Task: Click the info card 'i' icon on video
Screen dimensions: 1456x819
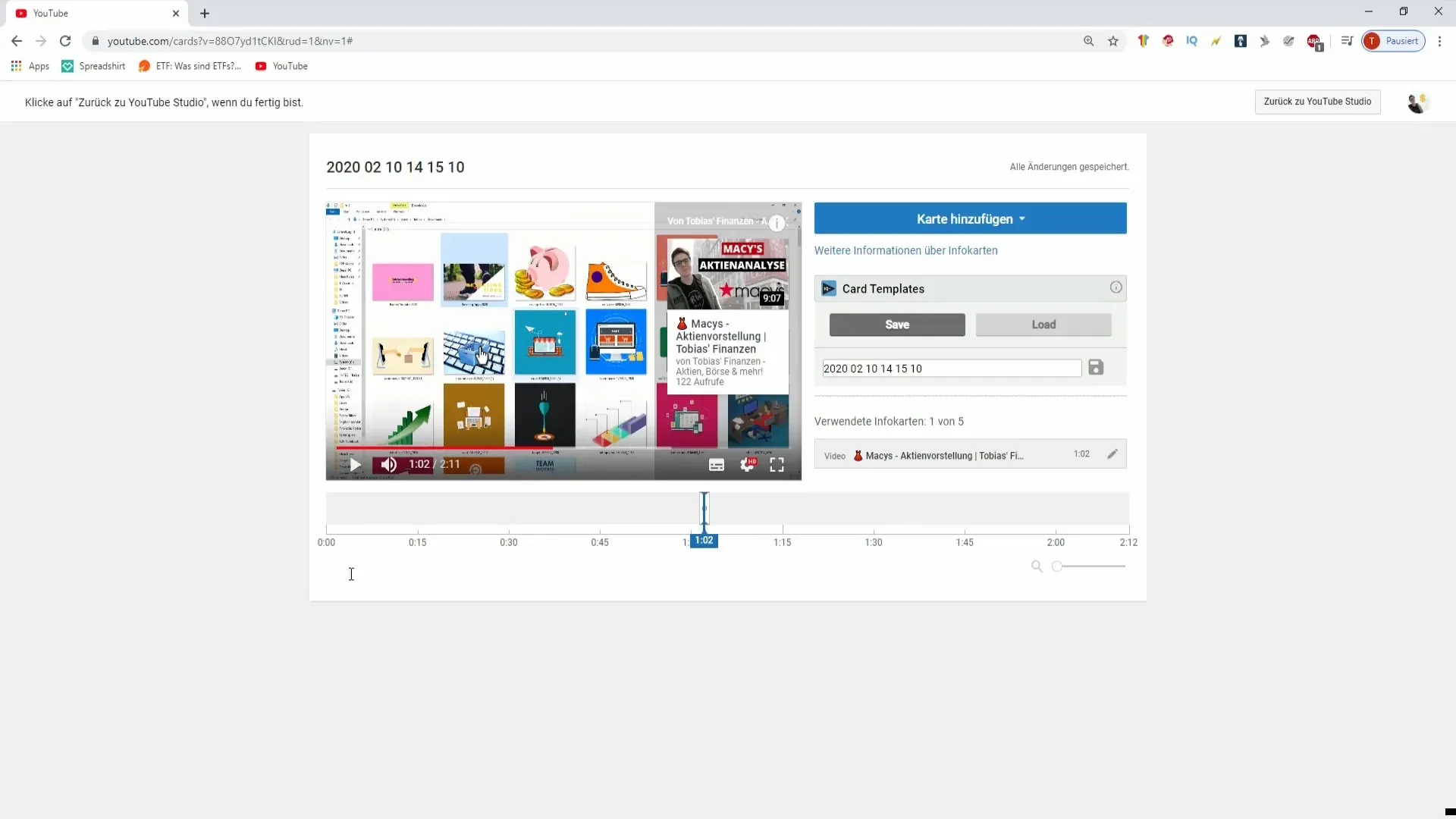Action: tap(777, 223)
